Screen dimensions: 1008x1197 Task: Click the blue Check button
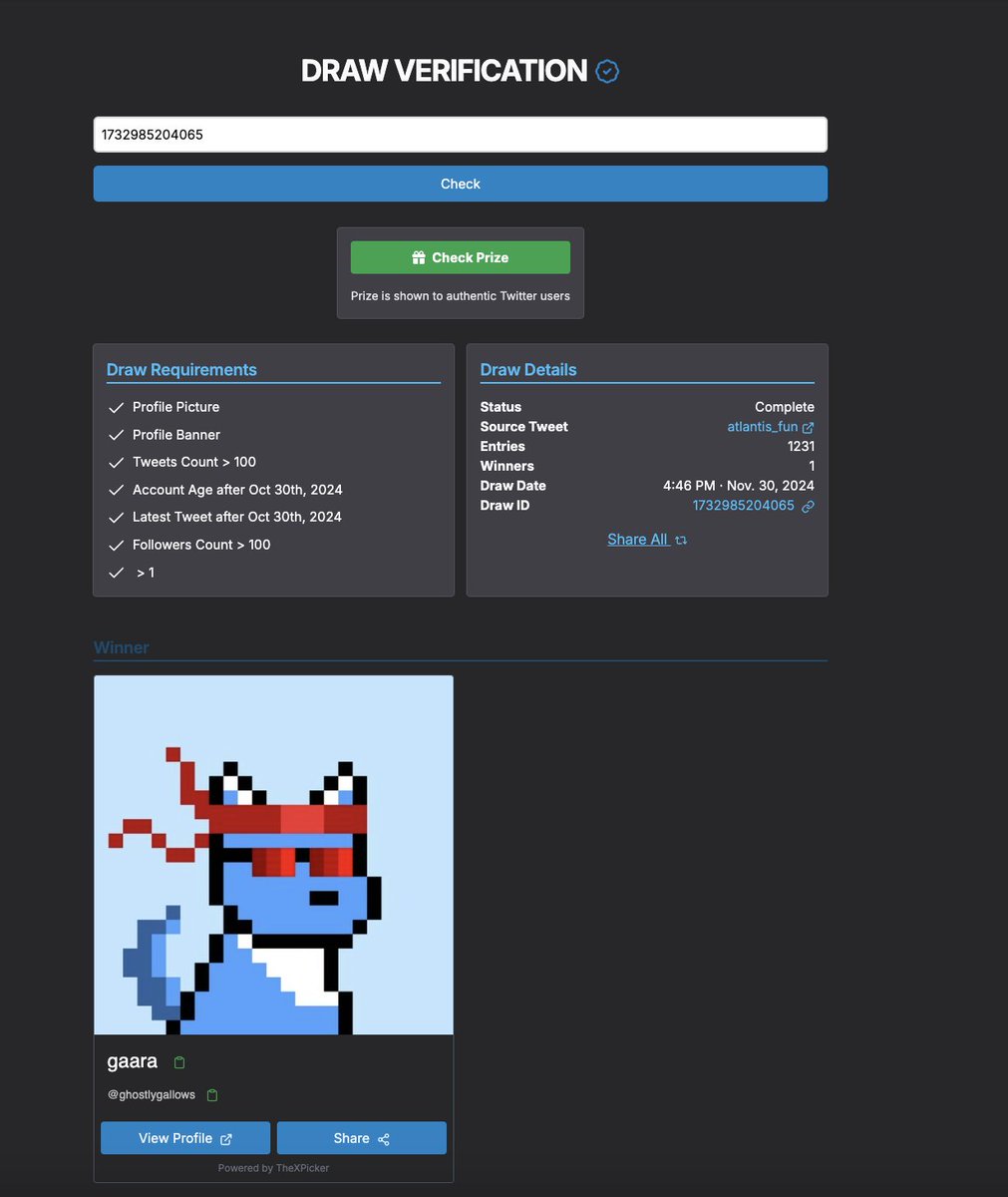click(x=460, y=184)
